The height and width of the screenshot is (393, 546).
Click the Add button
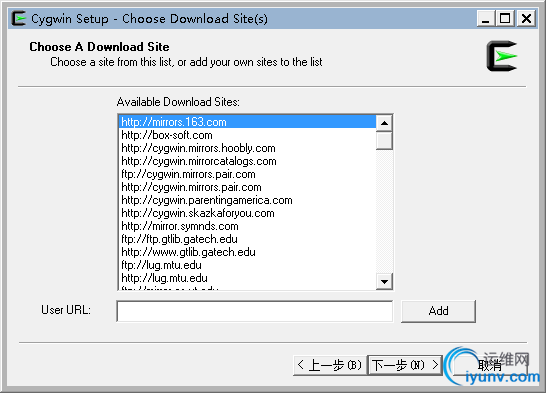point(438,311)
